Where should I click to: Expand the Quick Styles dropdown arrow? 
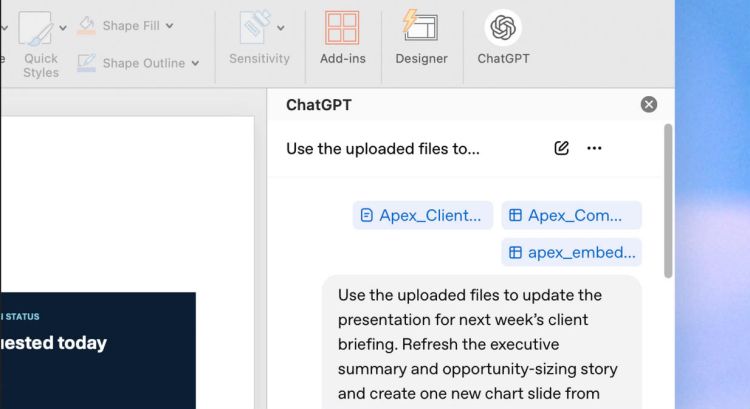tap(63, 28)
